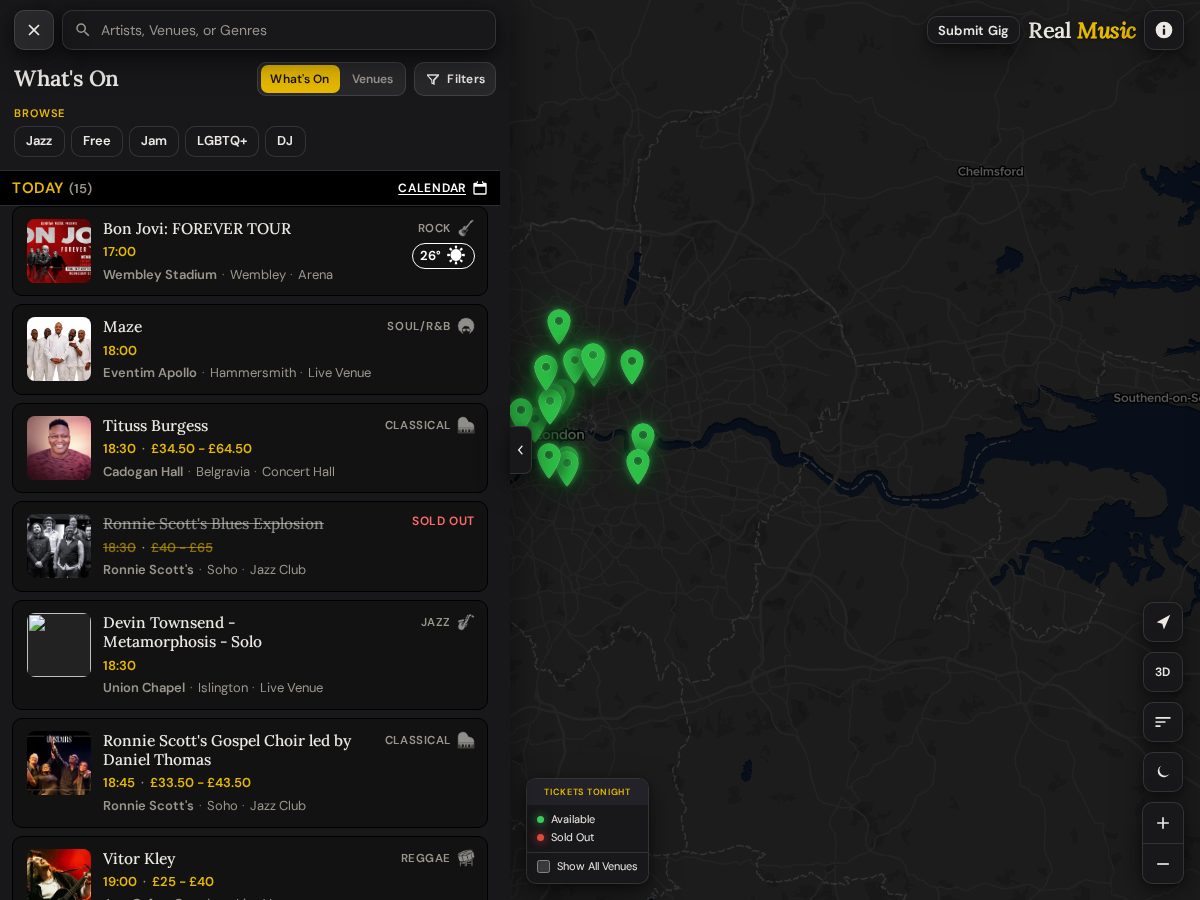This screenshot has width=1200, height=900.
Task: Browse the LGBTQ+ category chip
Action: click(x=222, y=141)
